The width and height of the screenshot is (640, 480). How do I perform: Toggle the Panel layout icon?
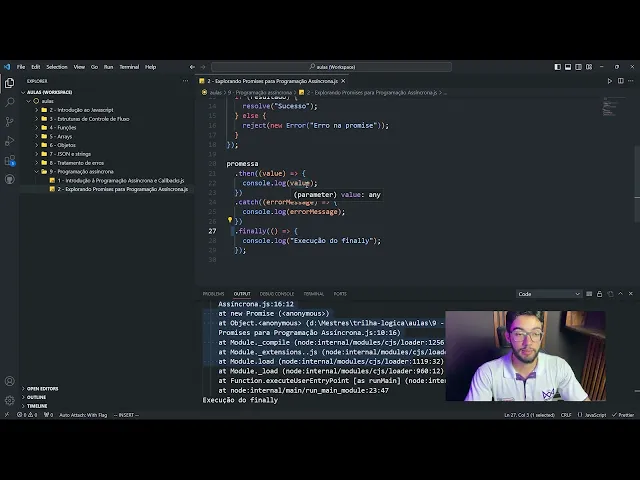click(568, 67)
